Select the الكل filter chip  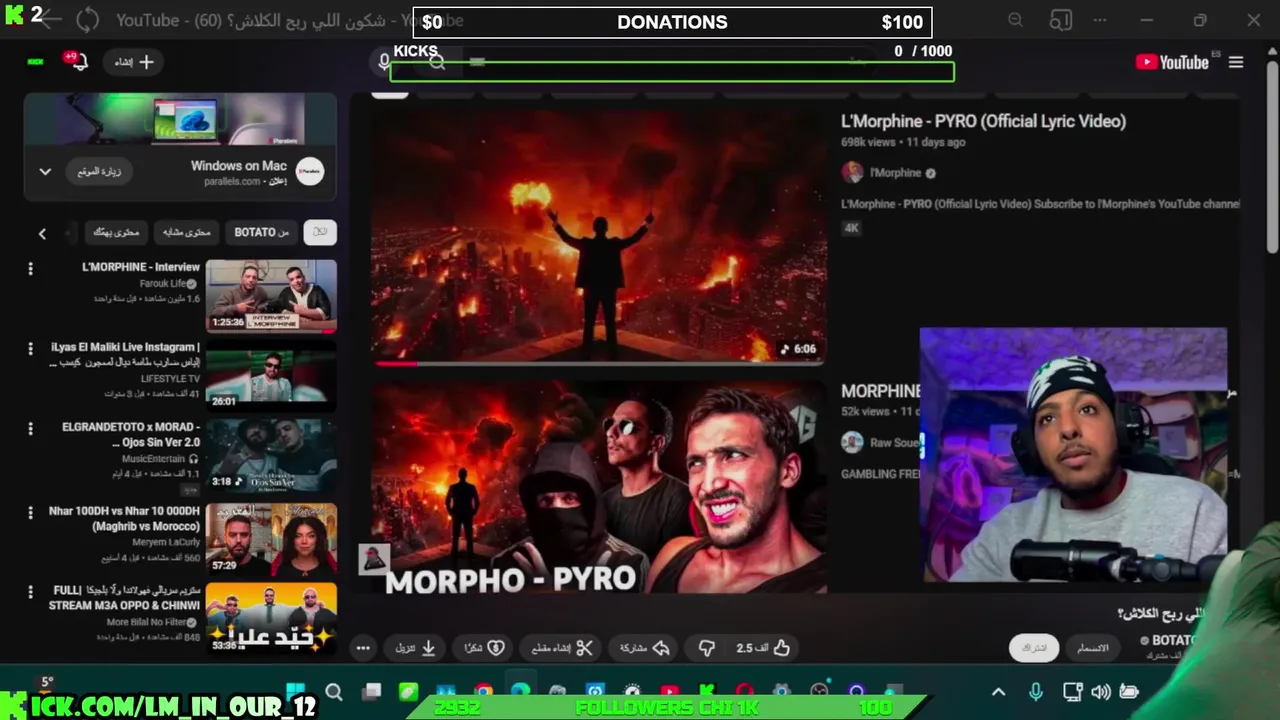coord(320,232)
